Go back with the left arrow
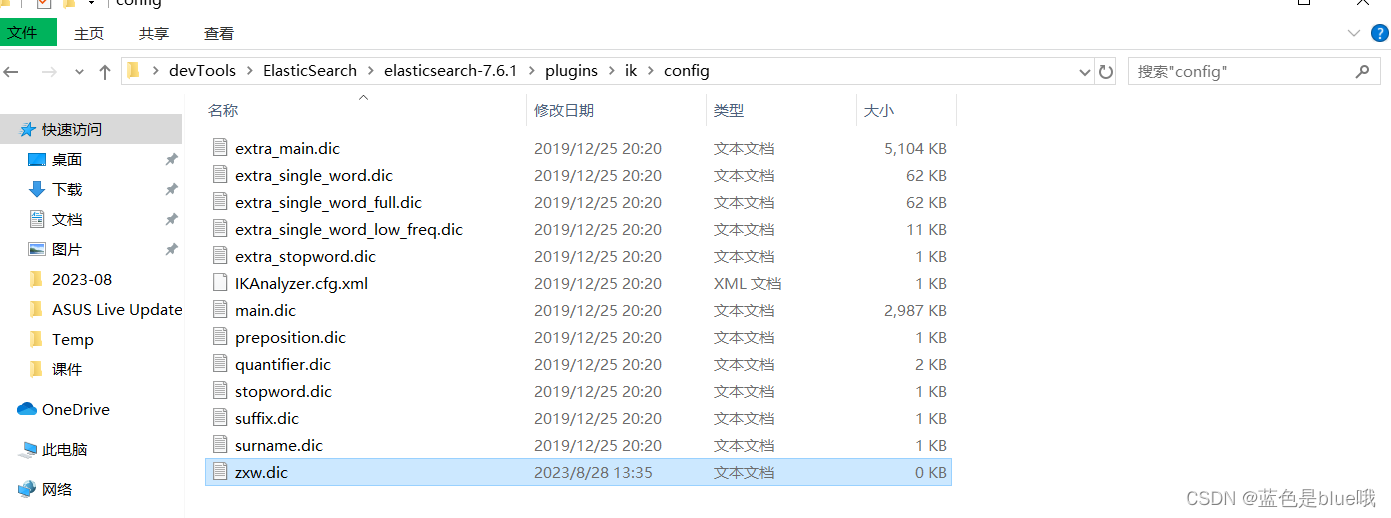1391x518 pixels. tap(12, 72)
